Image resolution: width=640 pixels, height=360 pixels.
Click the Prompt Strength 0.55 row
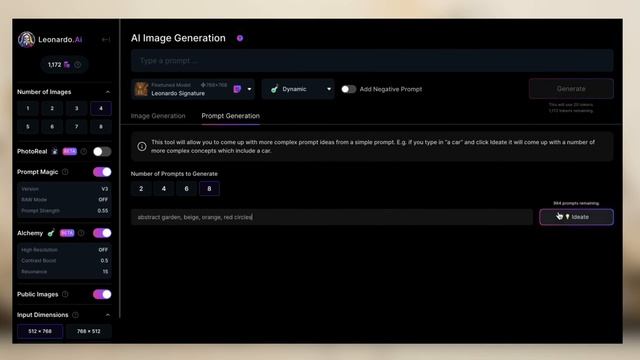point(64,211)
